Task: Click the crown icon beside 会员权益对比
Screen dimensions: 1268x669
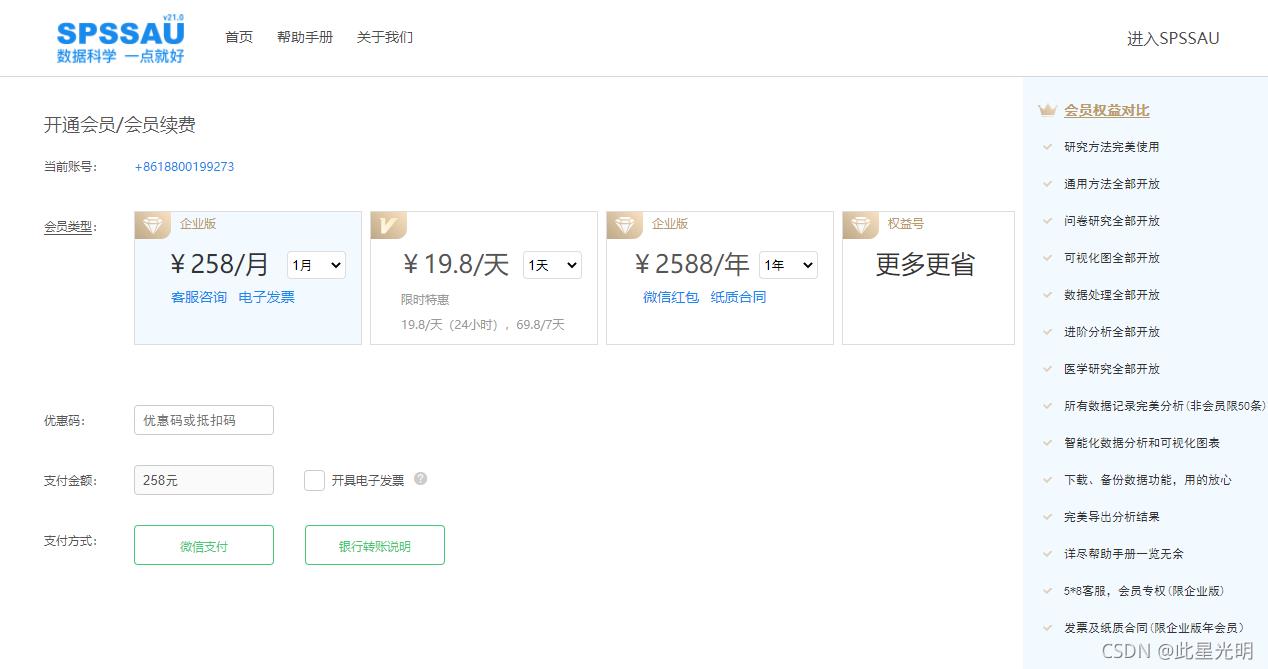Action: pos(1046,111)
